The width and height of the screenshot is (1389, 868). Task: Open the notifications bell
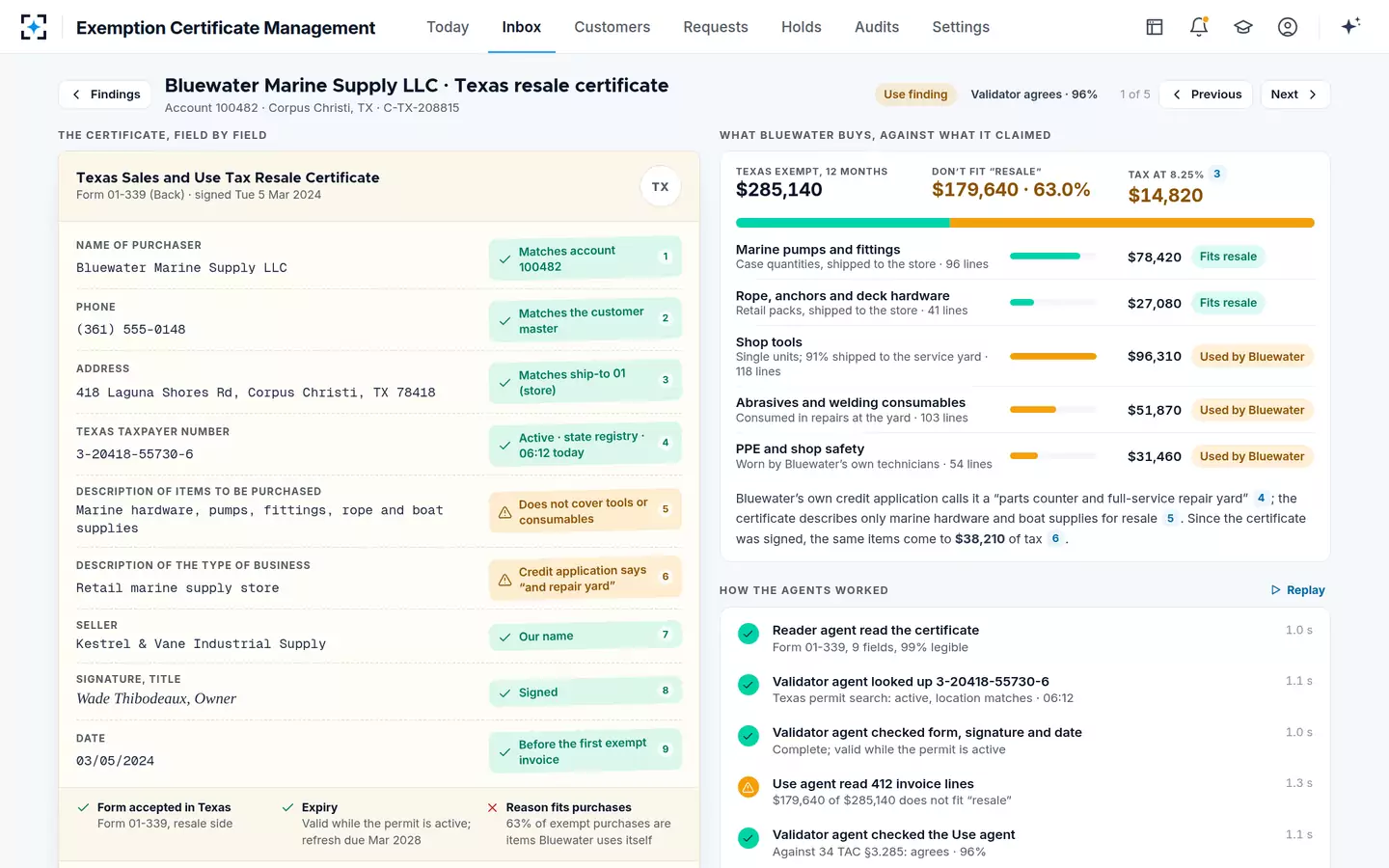tap(1199, 27)
